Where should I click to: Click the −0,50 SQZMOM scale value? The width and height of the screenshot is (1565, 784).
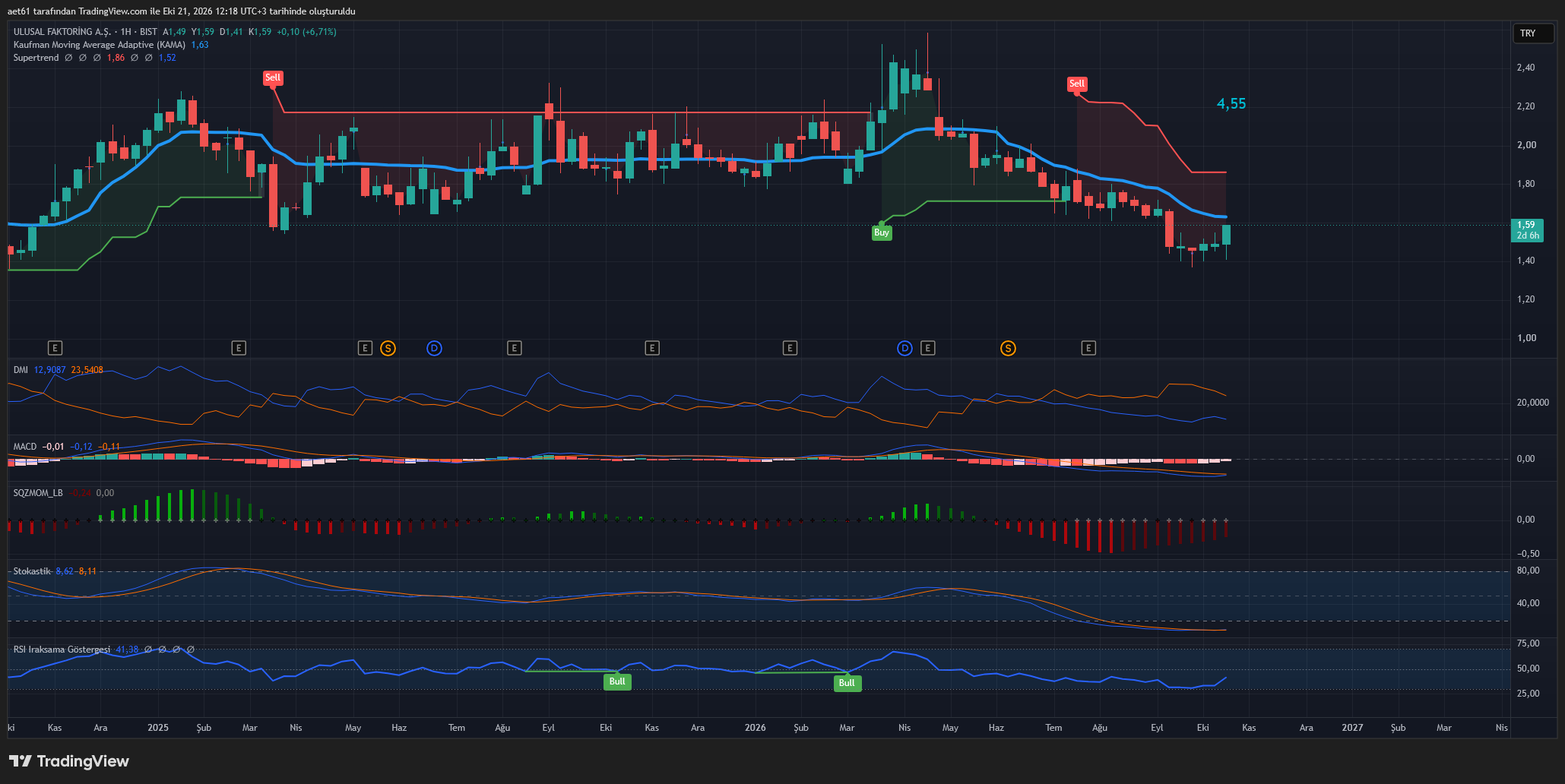[1527, 554]
